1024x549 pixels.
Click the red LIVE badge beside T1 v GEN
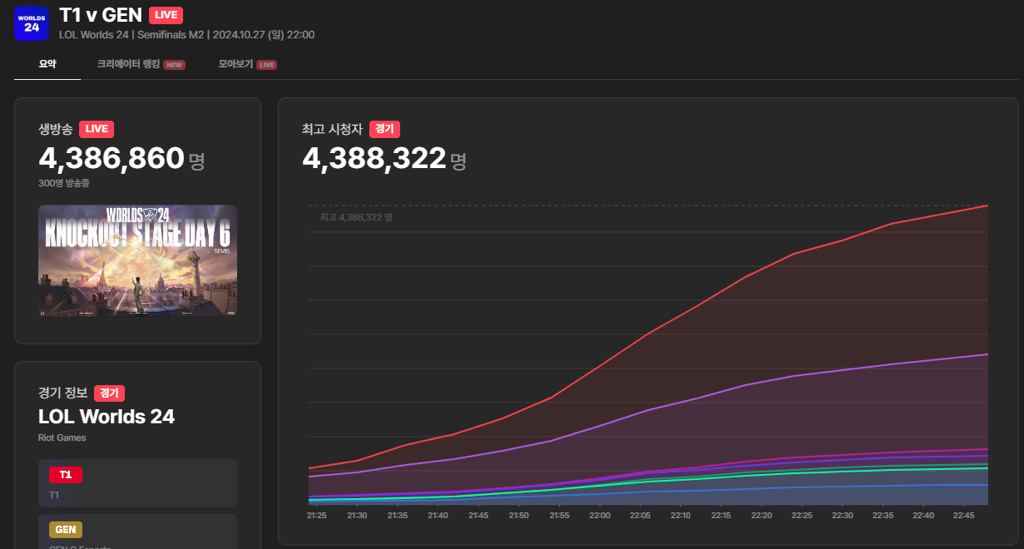(x=166, y=15)
